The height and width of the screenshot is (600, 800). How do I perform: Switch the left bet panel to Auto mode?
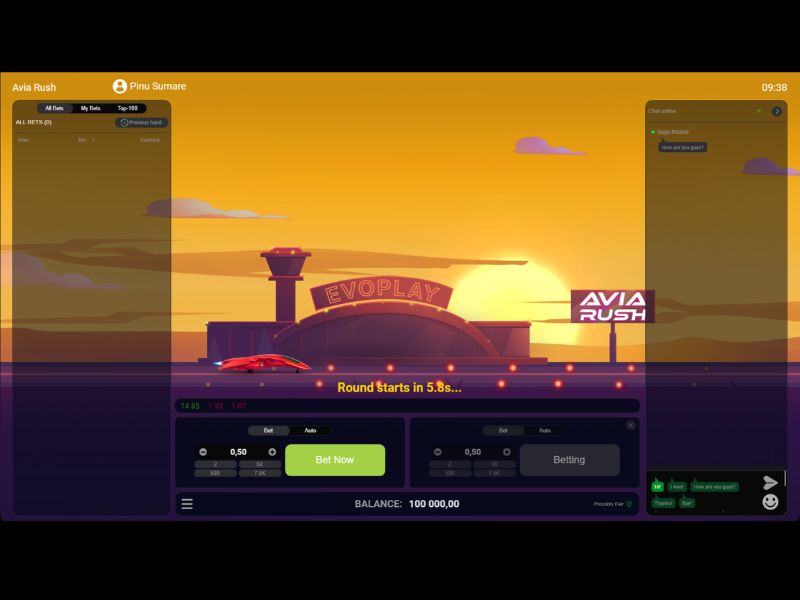pyautogui.click(x=311, y=430)
